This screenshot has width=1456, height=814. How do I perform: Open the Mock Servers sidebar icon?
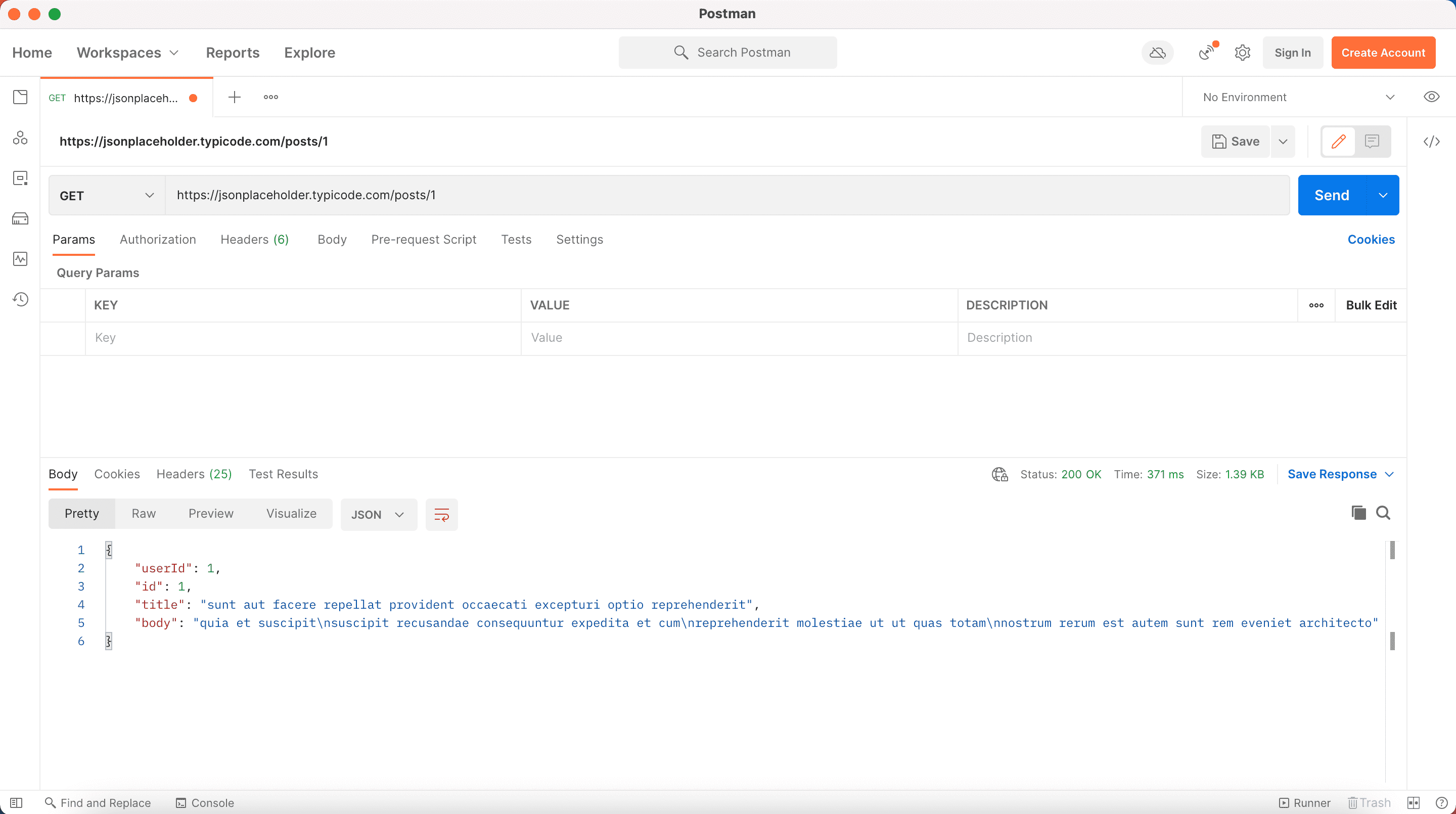pyautogui.click(x=20, y=219)
